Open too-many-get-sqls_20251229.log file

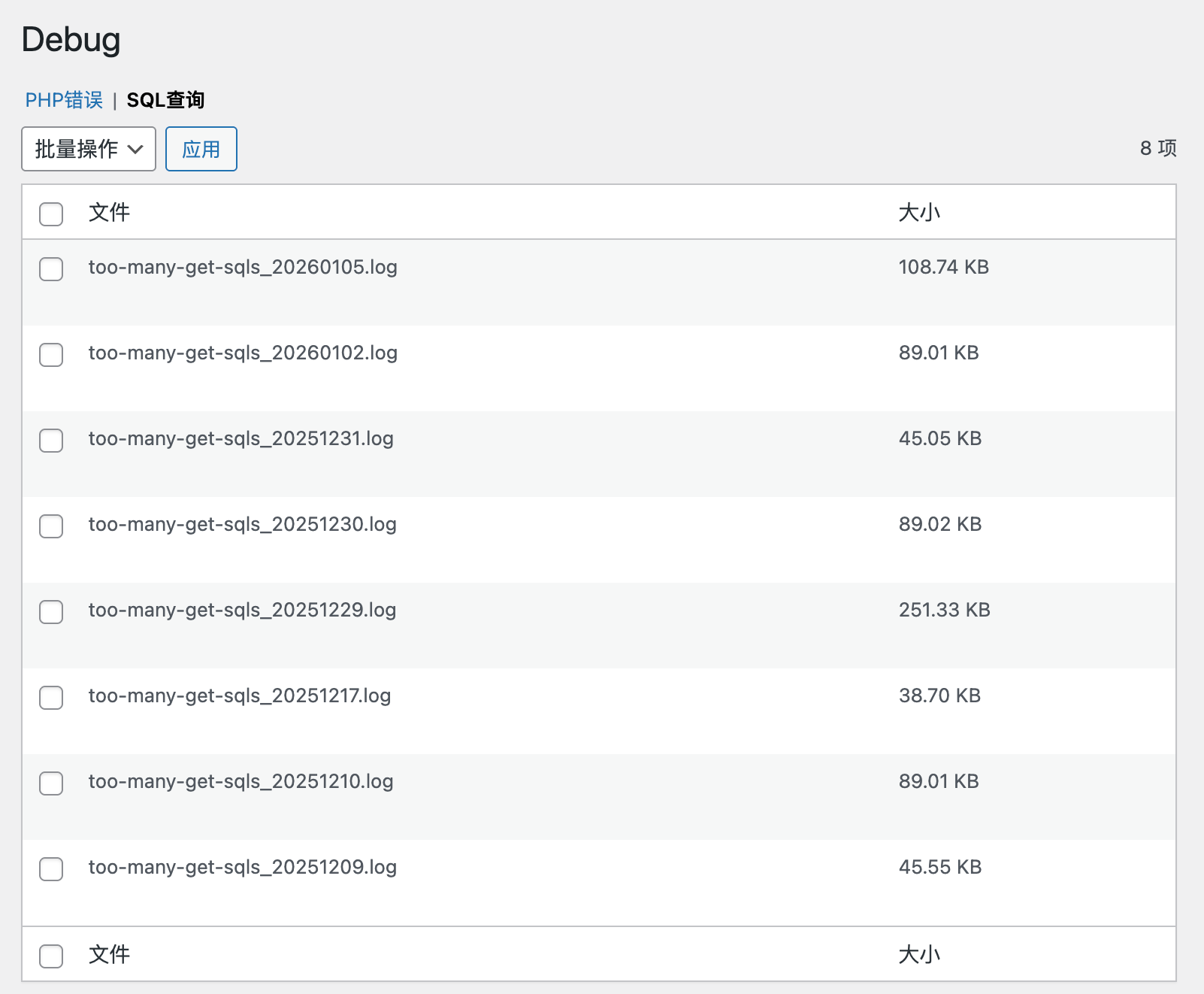[x=242, y=610]
